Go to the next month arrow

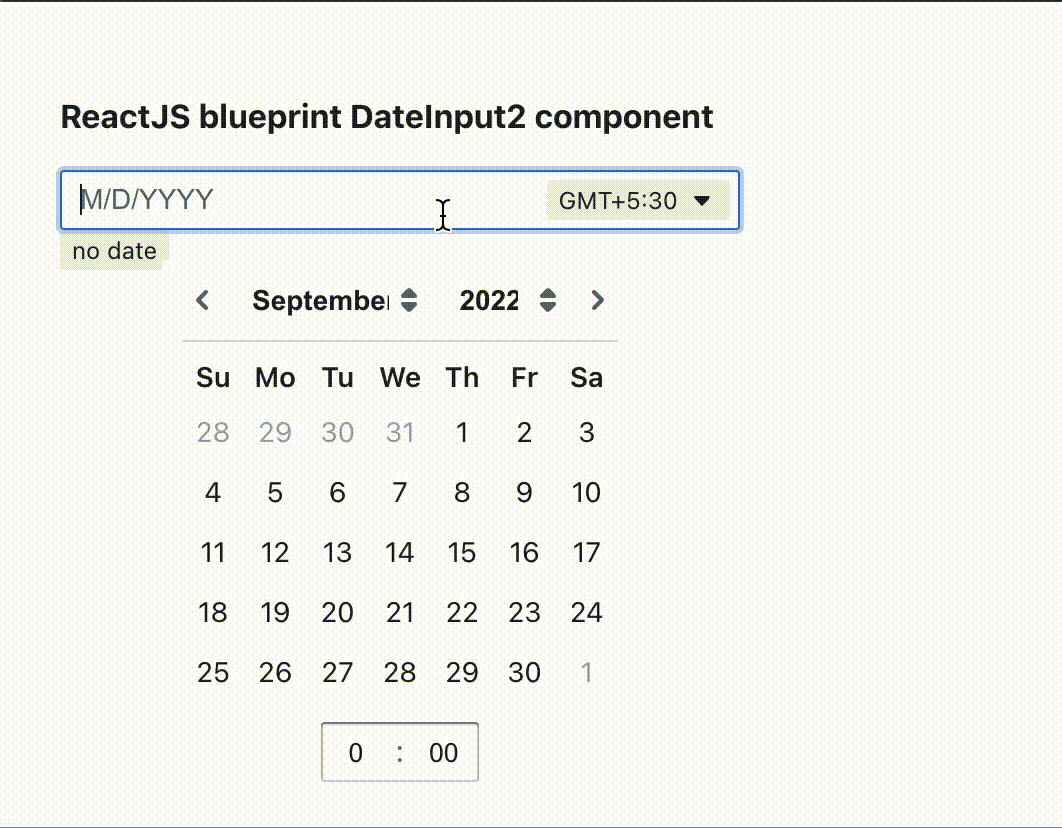pos(597,300)
